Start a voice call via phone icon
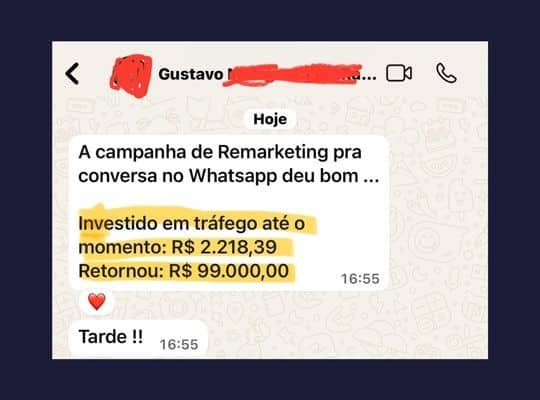The image size is (540, 400). (x=446, y=73)
